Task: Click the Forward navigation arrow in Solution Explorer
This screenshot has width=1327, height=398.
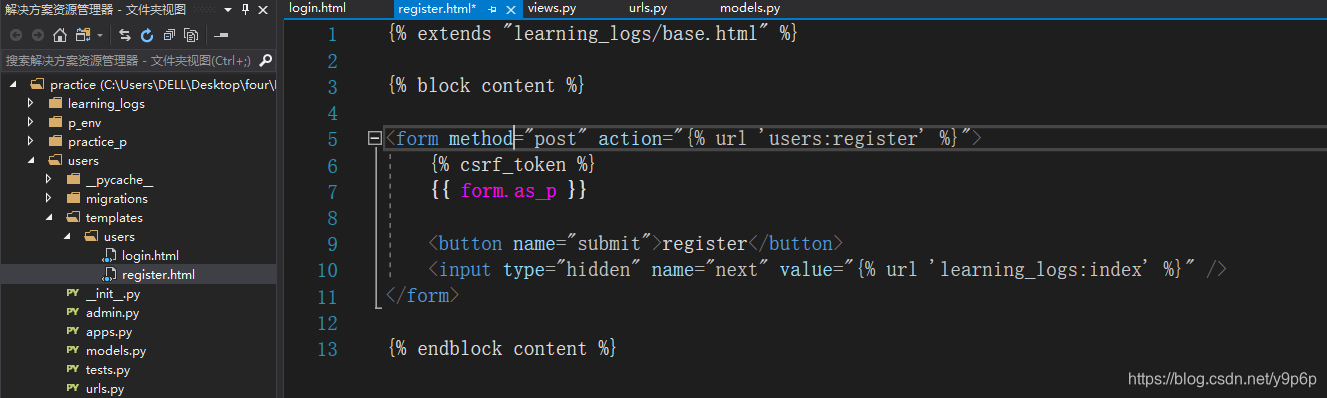Action: coord(37,35)
